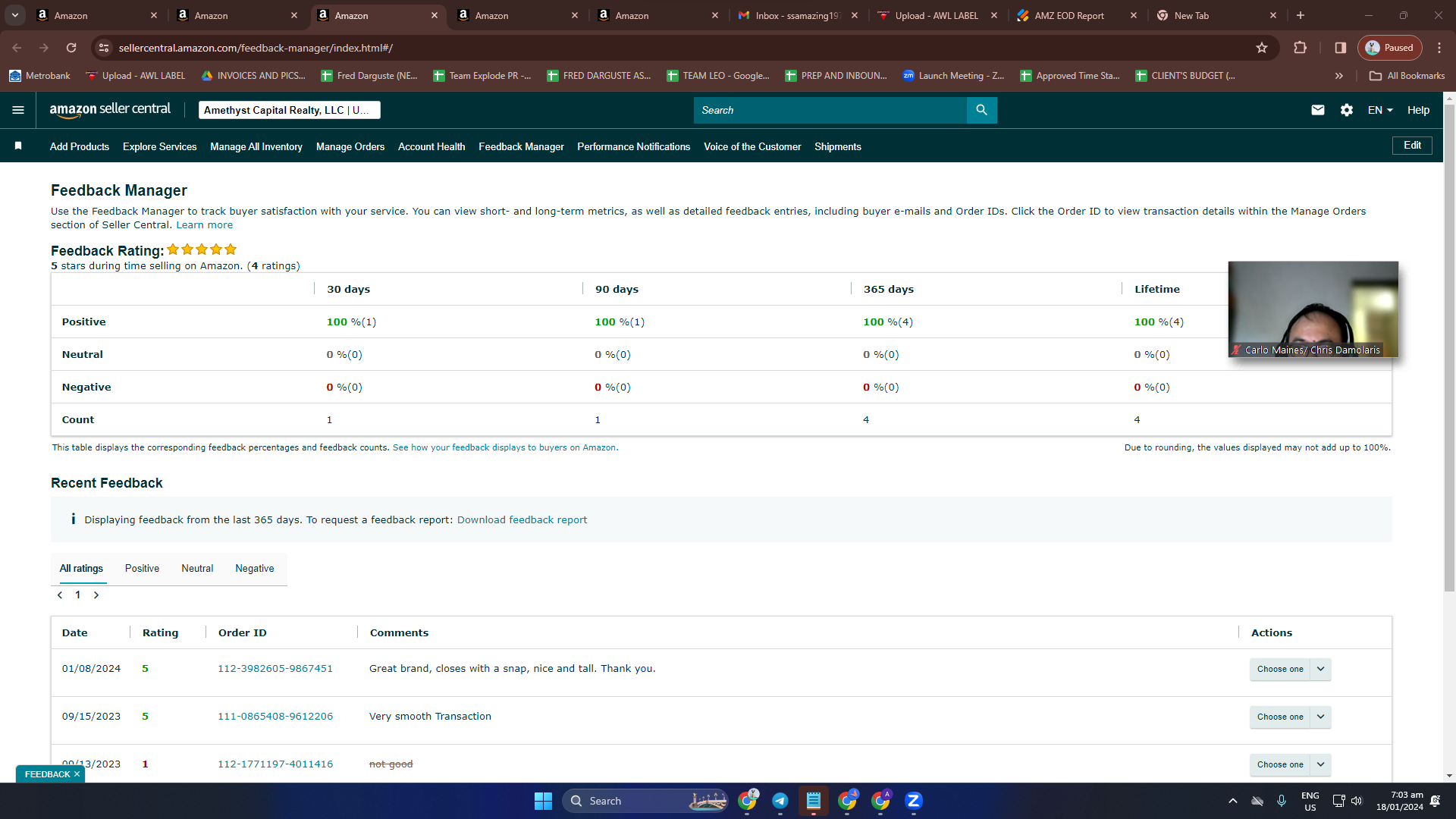Open the Choose one dropdown for order 111-0865408-9612206
Screen dimensions: 1456x819
1290,717
